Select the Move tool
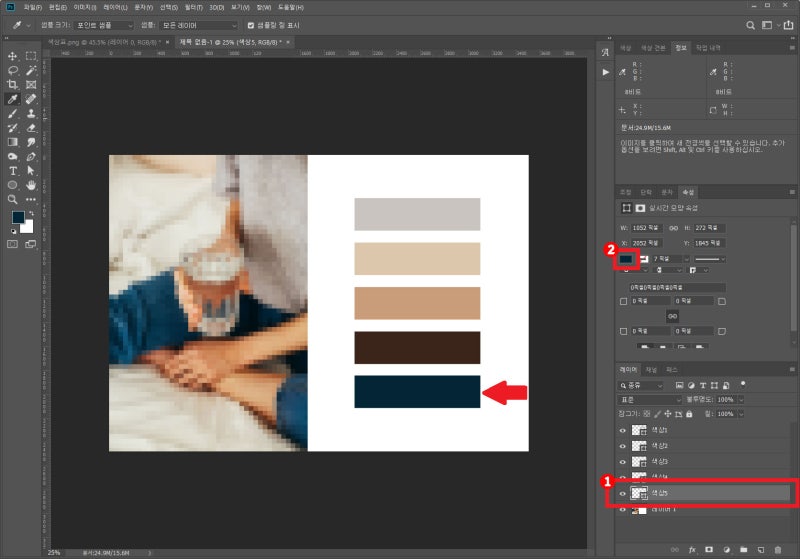Viewport: 800px width, 559px height. pyautogui.click(x=13, y=56)
